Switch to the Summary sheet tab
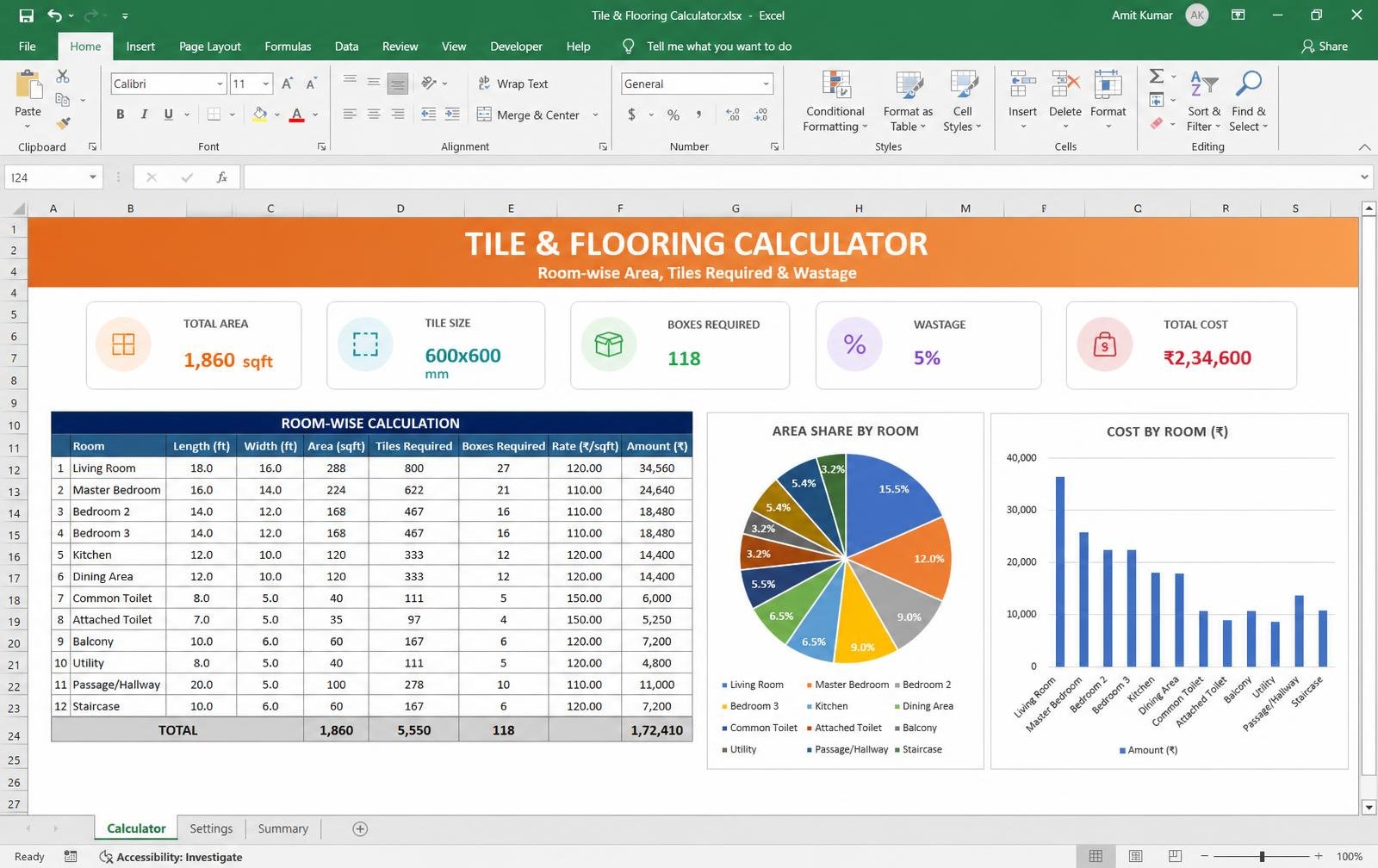Screen dimensions: 1378x868 282,828
